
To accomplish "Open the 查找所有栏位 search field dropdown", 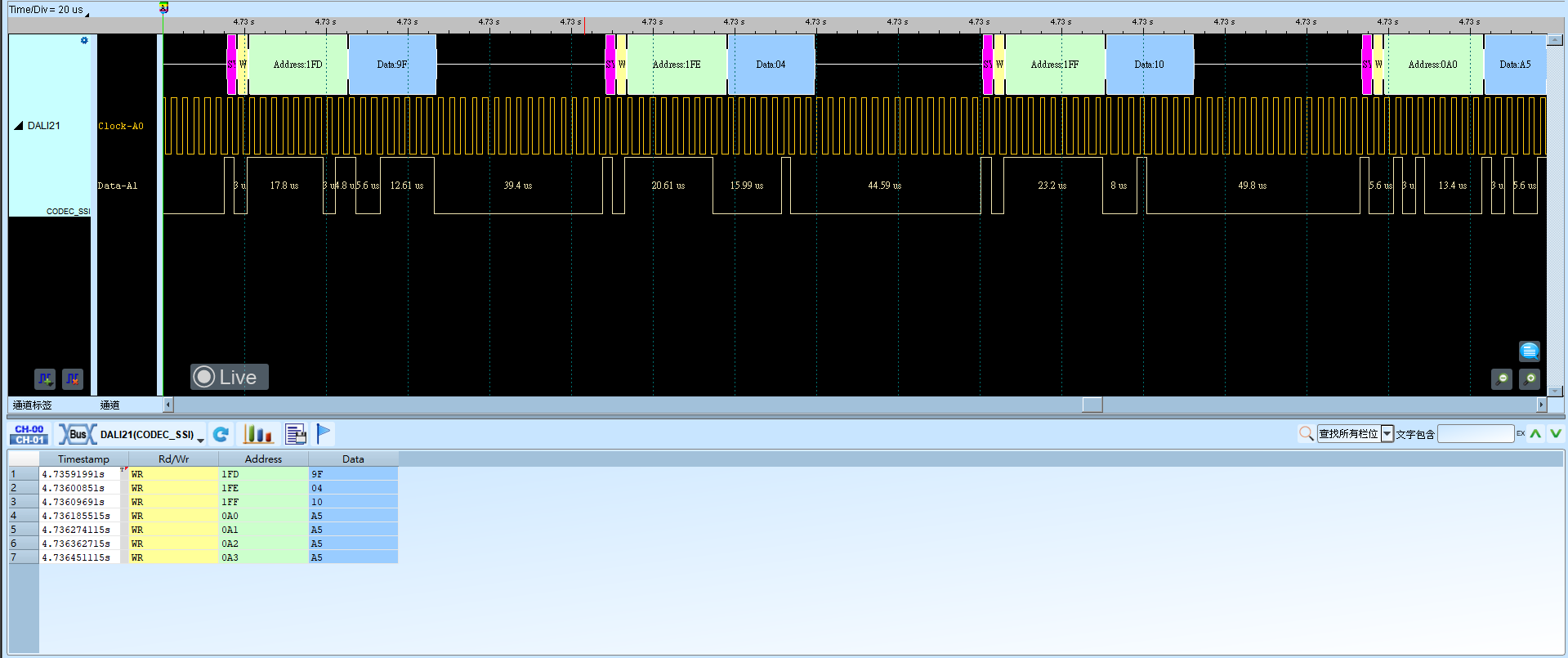I will click(1387, 434).
